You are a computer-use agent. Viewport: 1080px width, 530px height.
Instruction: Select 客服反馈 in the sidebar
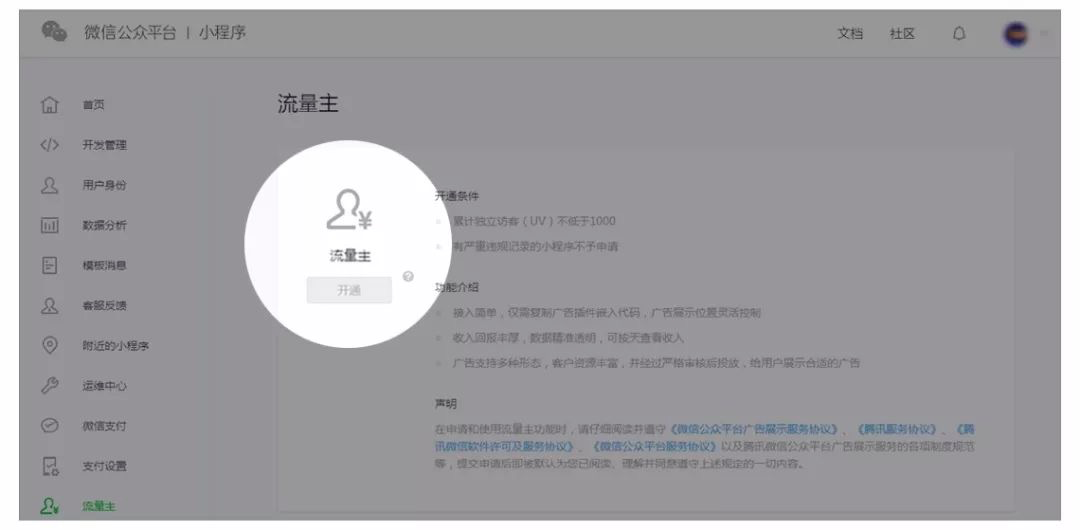[104, 306]
